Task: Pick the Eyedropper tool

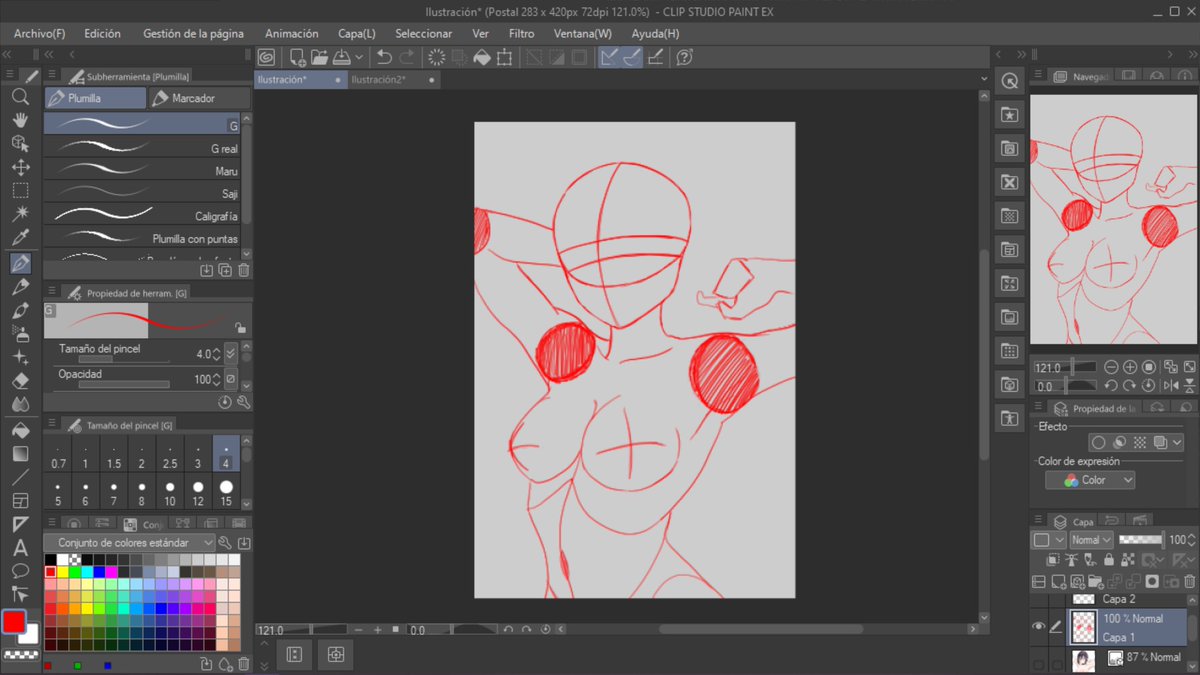Action: click(x=20, y=238)
